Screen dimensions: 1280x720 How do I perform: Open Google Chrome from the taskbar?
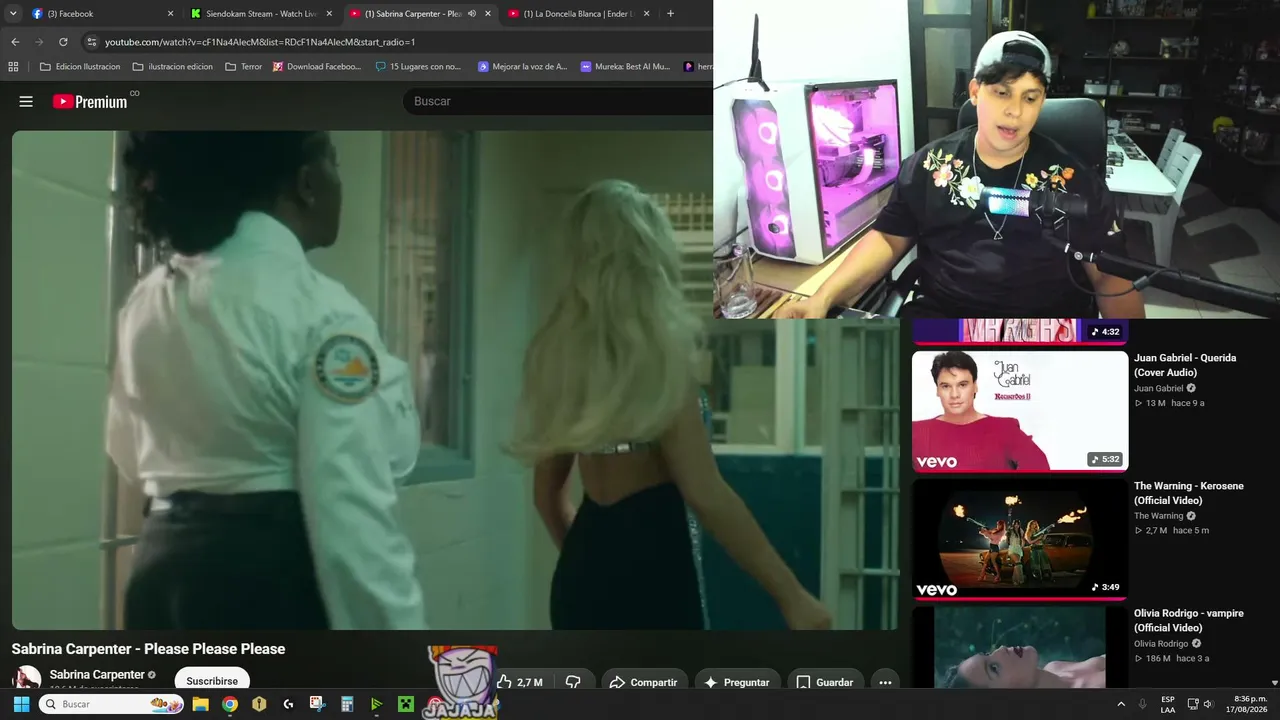coord(230,704)
